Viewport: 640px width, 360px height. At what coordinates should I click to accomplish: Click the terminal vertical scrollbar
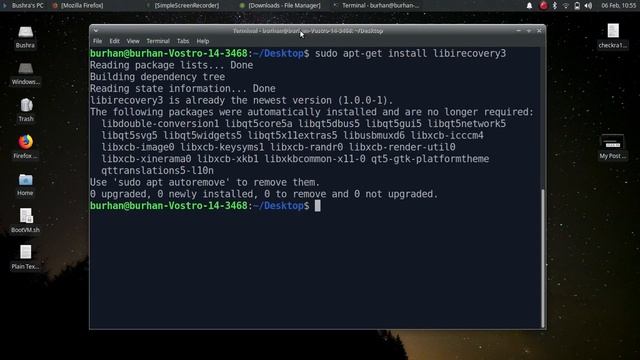[543, 257]
